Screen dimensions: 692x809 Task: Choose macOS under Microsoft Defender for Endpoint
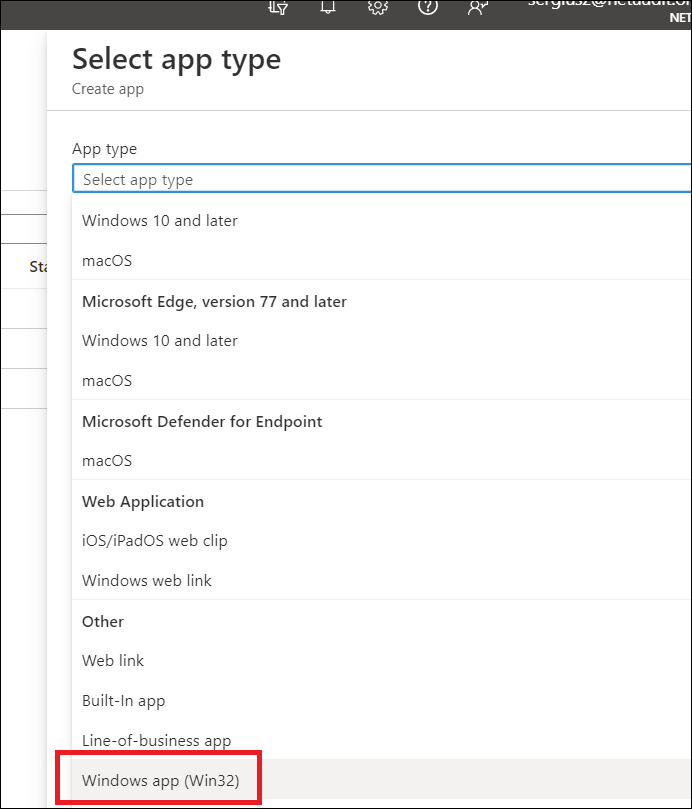tap(107, 460)
